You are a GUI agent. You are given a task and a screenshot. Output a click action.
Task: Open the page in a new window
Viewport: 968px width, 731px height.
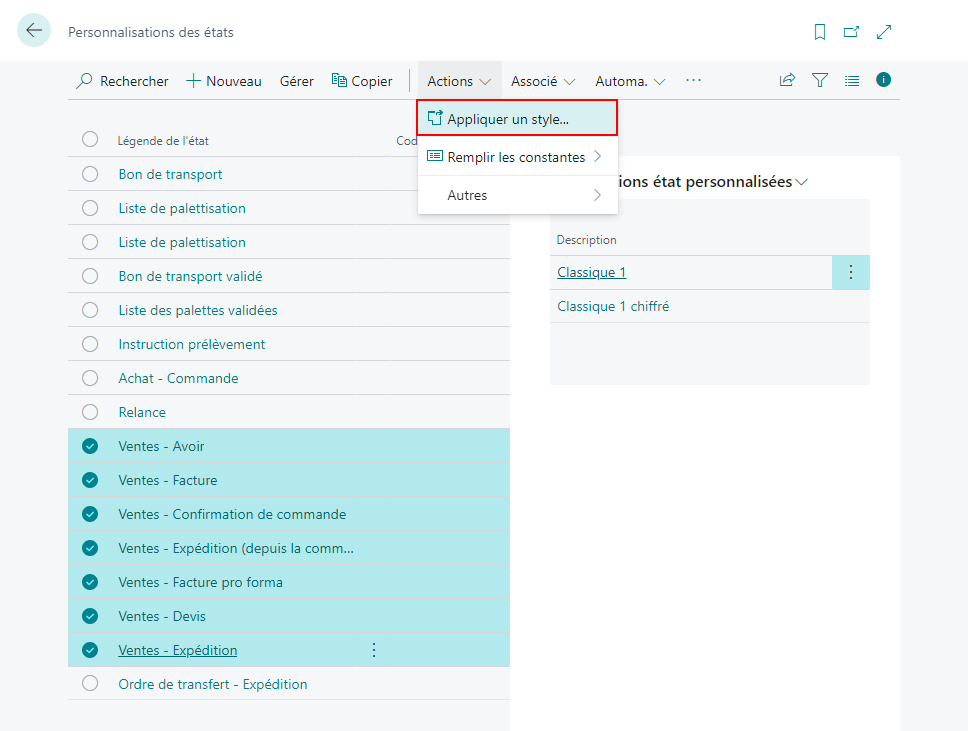pos(851,31)
